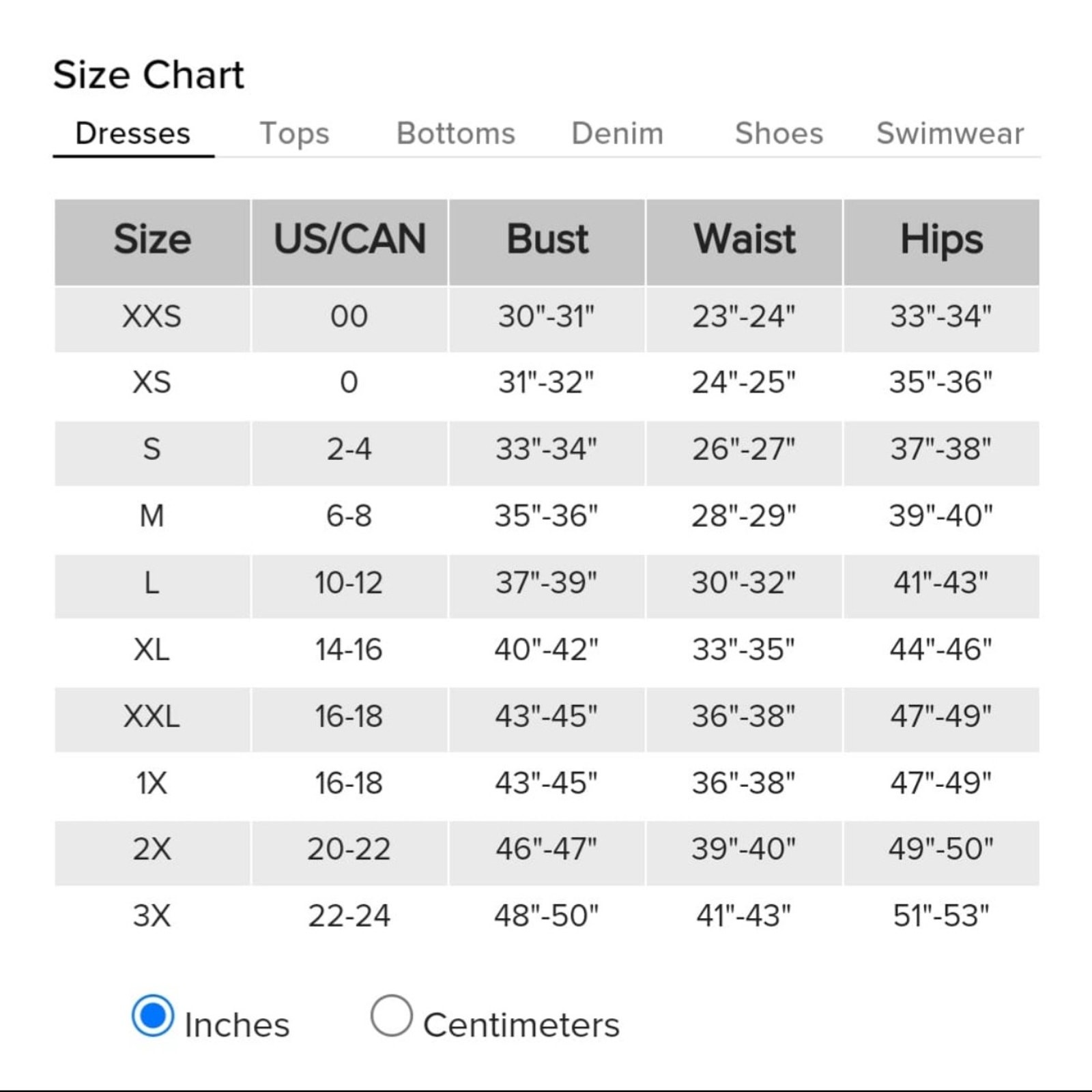
Task: Switch to the Tops tab
Action: [x=295, y=134]
